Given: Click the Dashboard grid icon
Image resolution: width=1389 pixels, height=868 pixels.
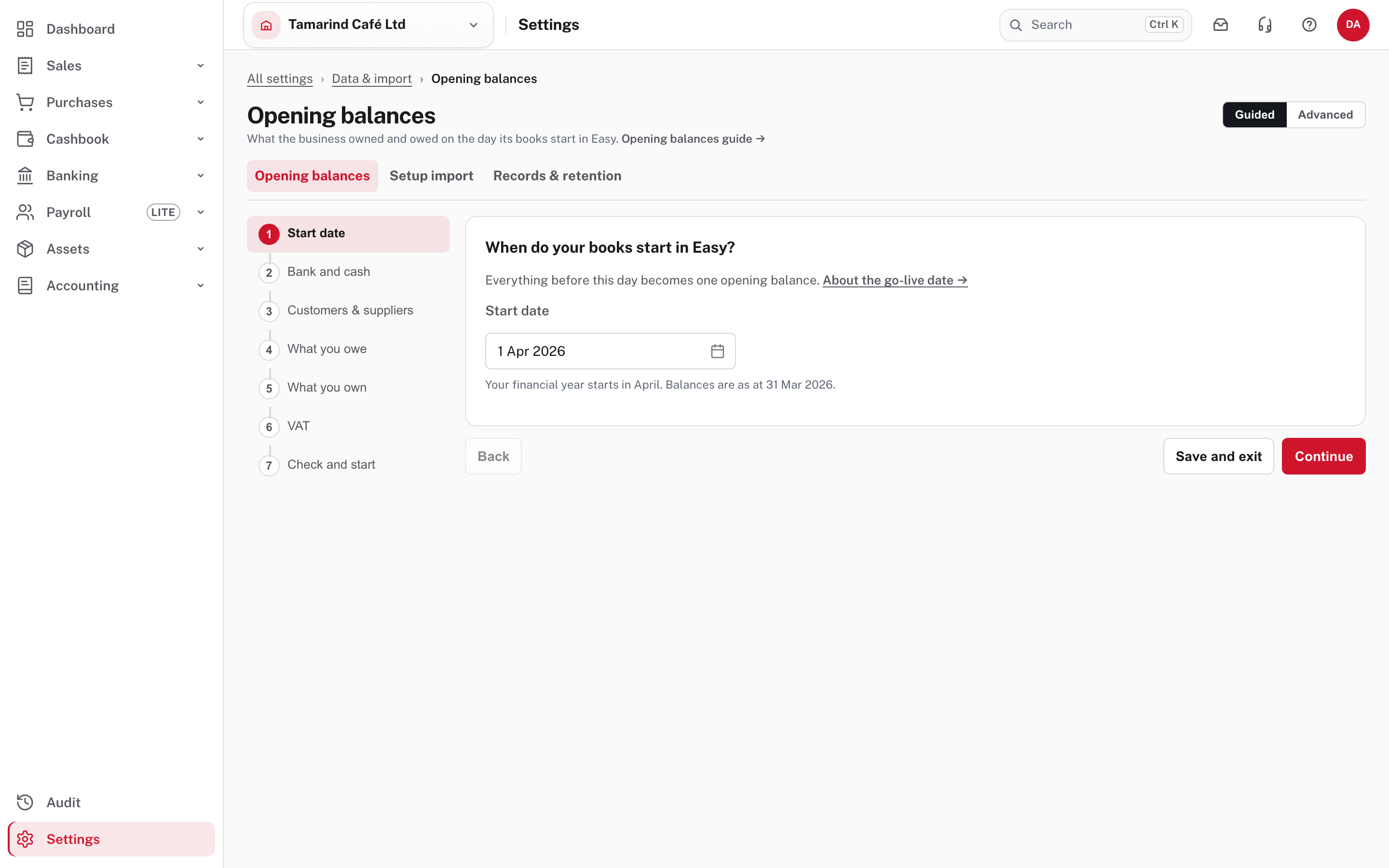Looking at the screenshot, I should coord(25,29).
